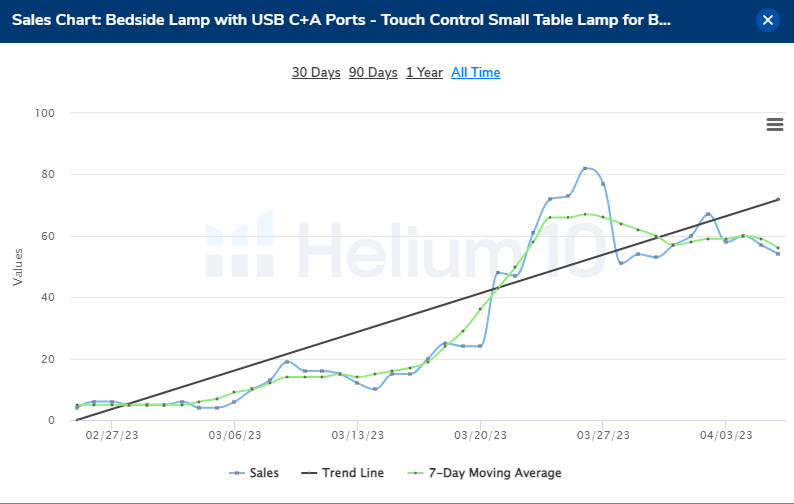Close the Sales Chart dialog
The height and width of the screenshot is (504, 794).
click(767, 20)
